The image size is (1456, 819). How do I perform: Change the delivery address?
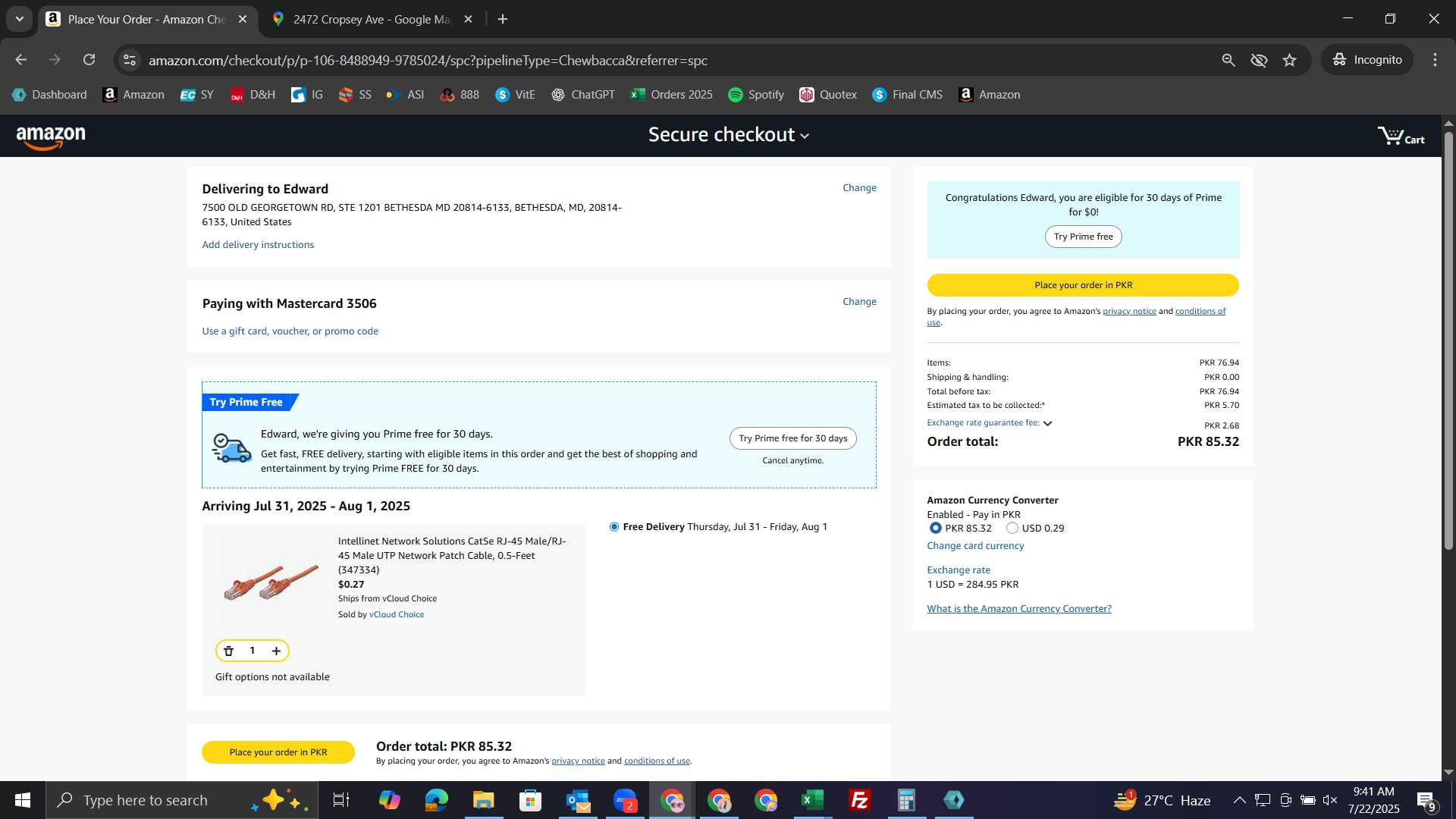[859, 188]
